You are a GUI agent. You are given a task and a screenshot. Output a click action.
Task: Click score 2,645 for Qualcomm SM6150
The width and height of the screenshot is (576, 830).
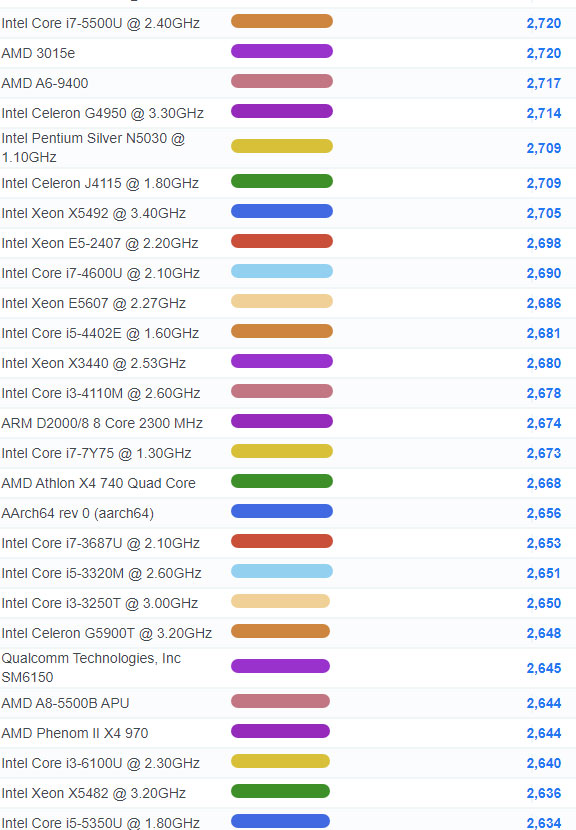tap(544, 668)
